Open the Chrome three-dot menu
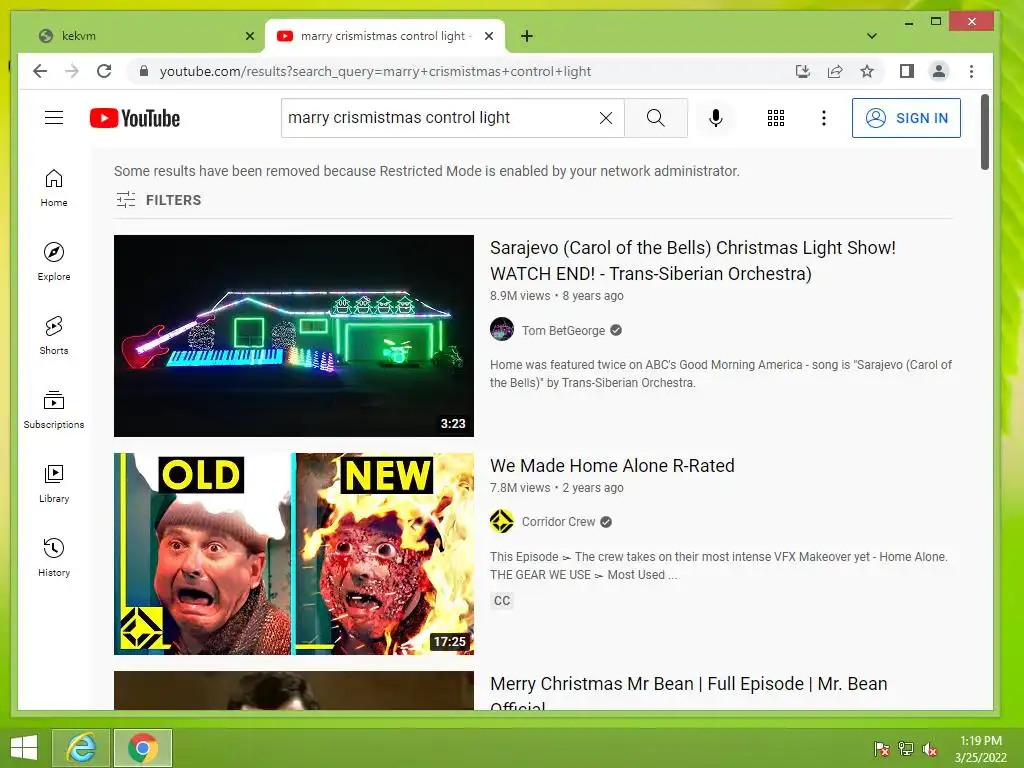 pos(971,71)
